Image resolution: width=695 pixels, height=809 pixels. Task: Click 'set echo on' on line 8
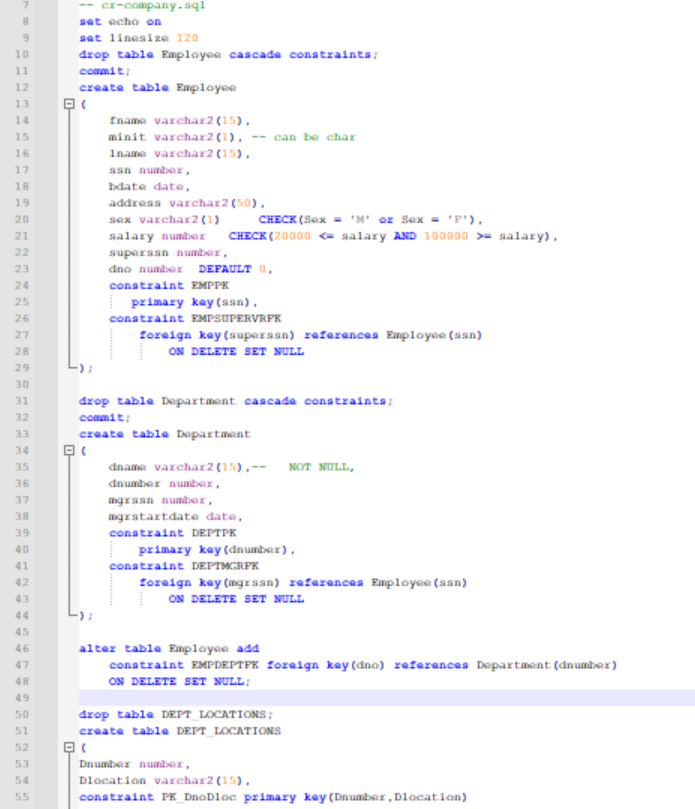[120, 22]
